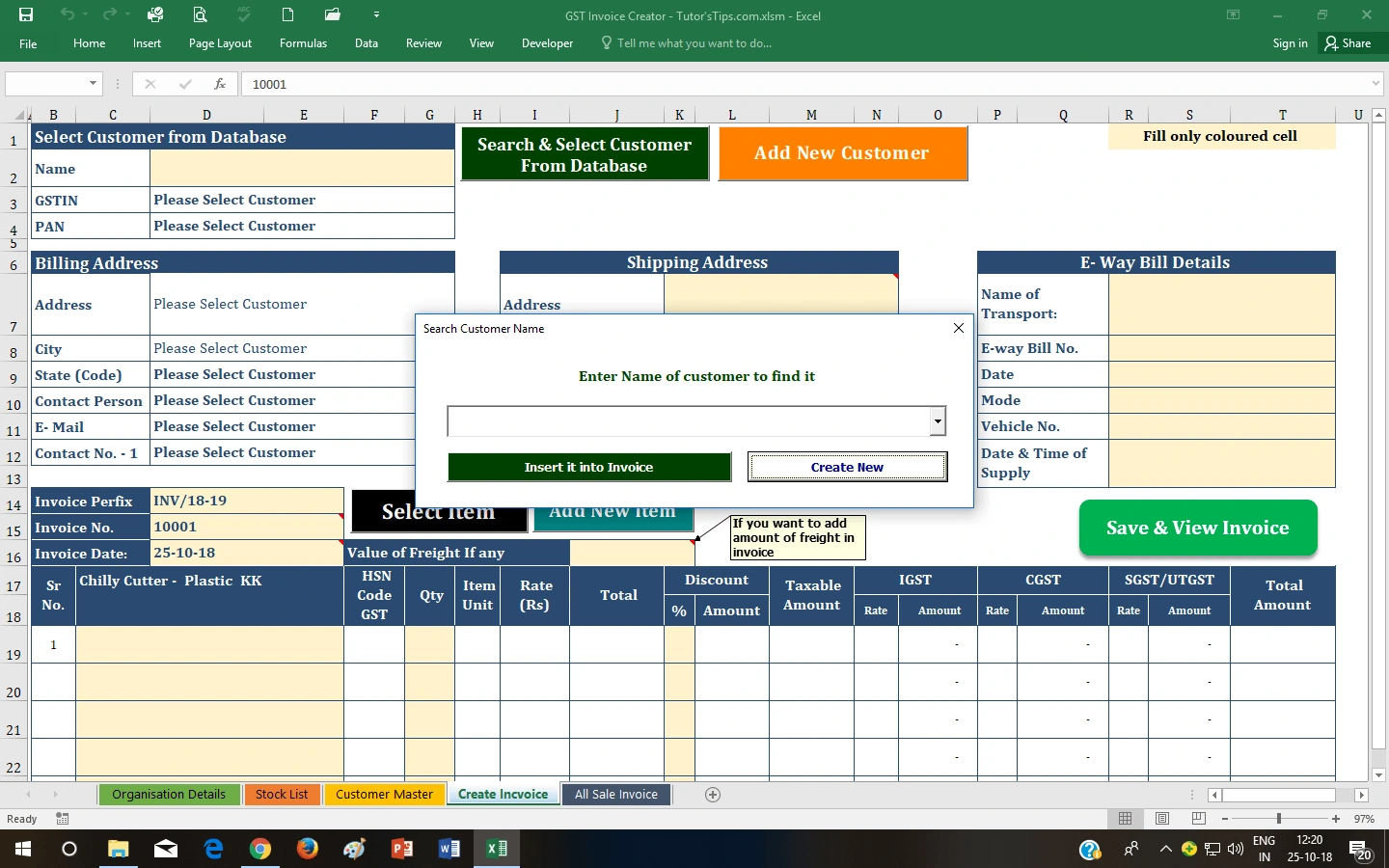Click Search & Select Customer From Database button
Viewport: 1389px width, 868px height.
(585, 154)
